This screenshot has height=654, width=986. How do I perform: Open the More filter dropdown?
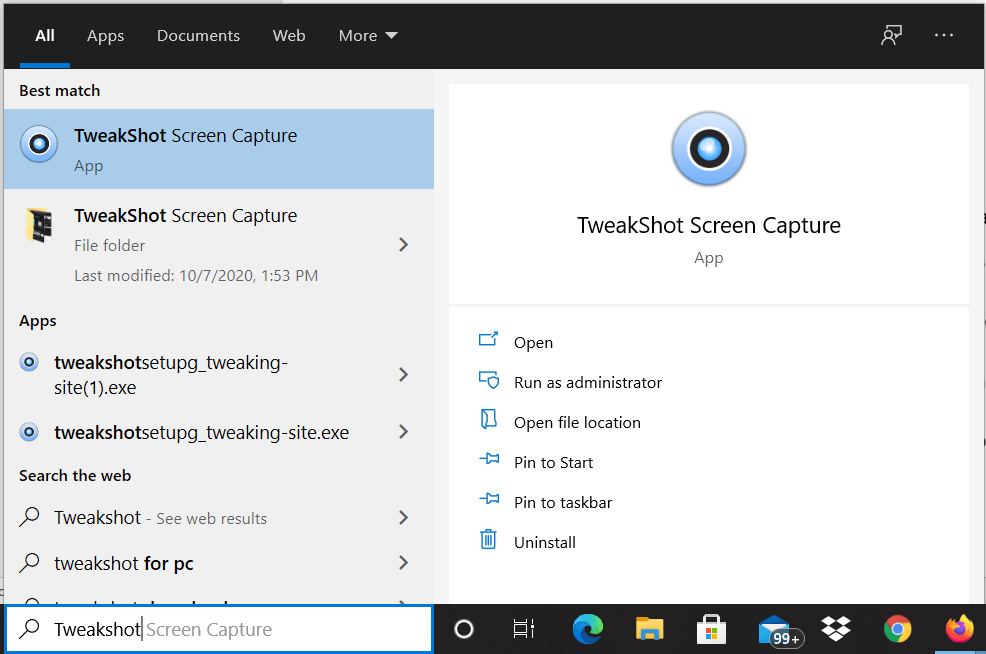pos(367,35)
